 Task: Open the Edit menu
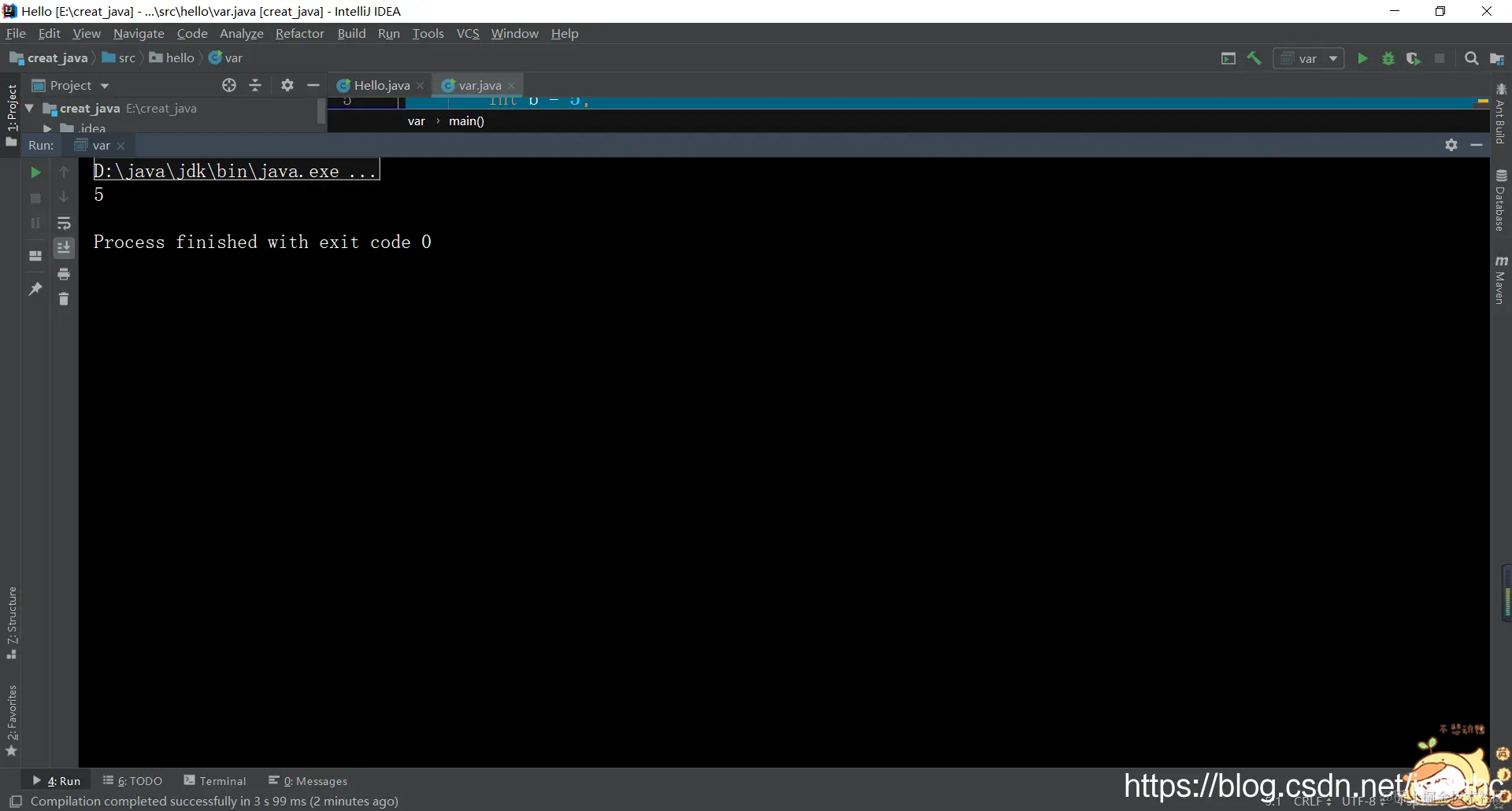49,33
